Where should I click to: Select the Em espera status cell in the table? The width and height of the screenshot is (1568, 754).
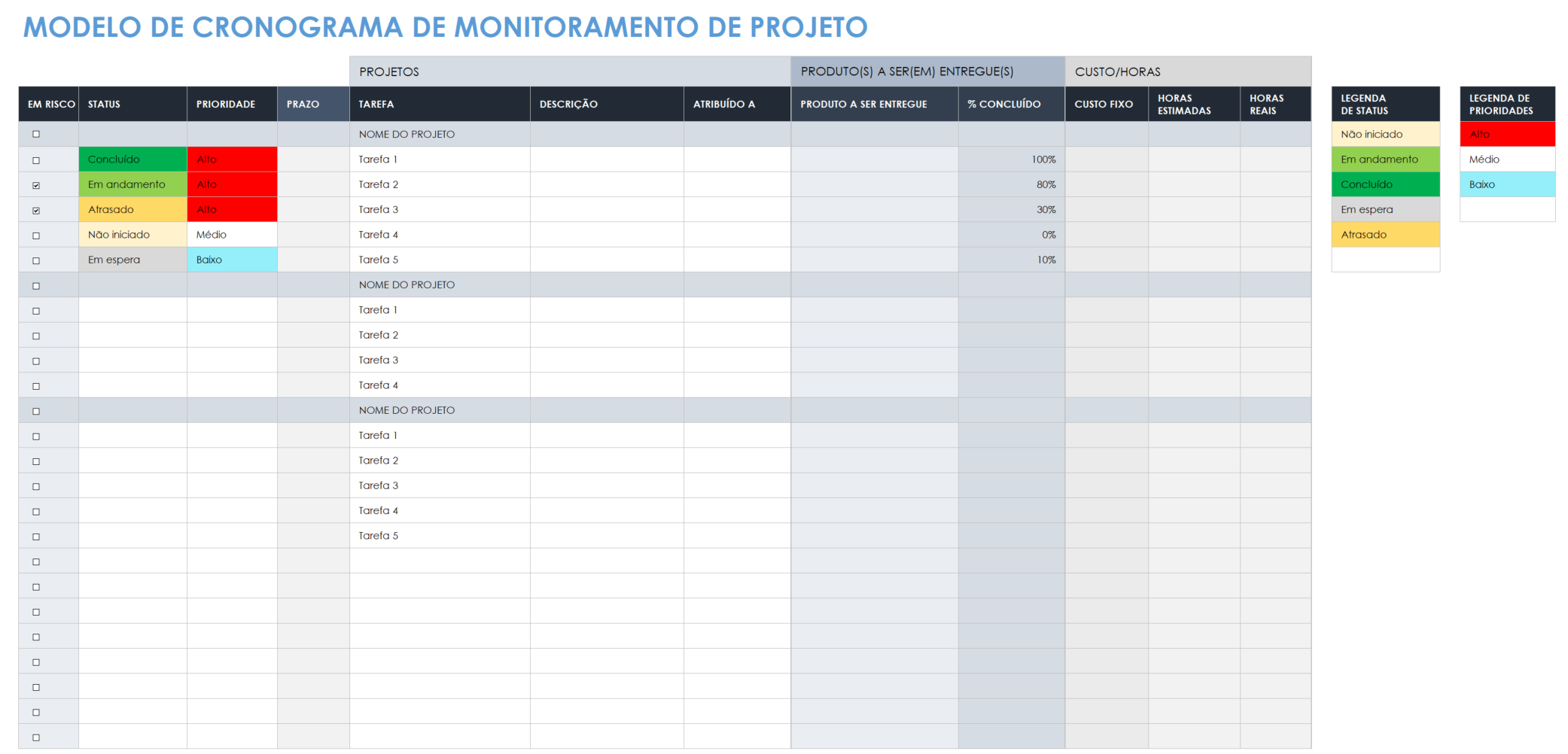[x=132, y=260]
